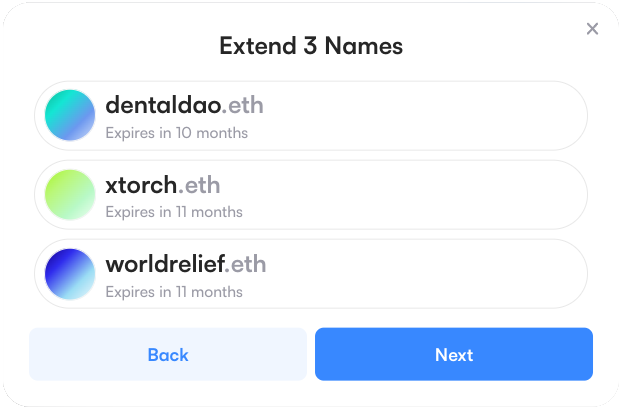The image size is (621, 407).
Task: Click the expiry text under worldrelief.eth
Action: pos(174,292)
